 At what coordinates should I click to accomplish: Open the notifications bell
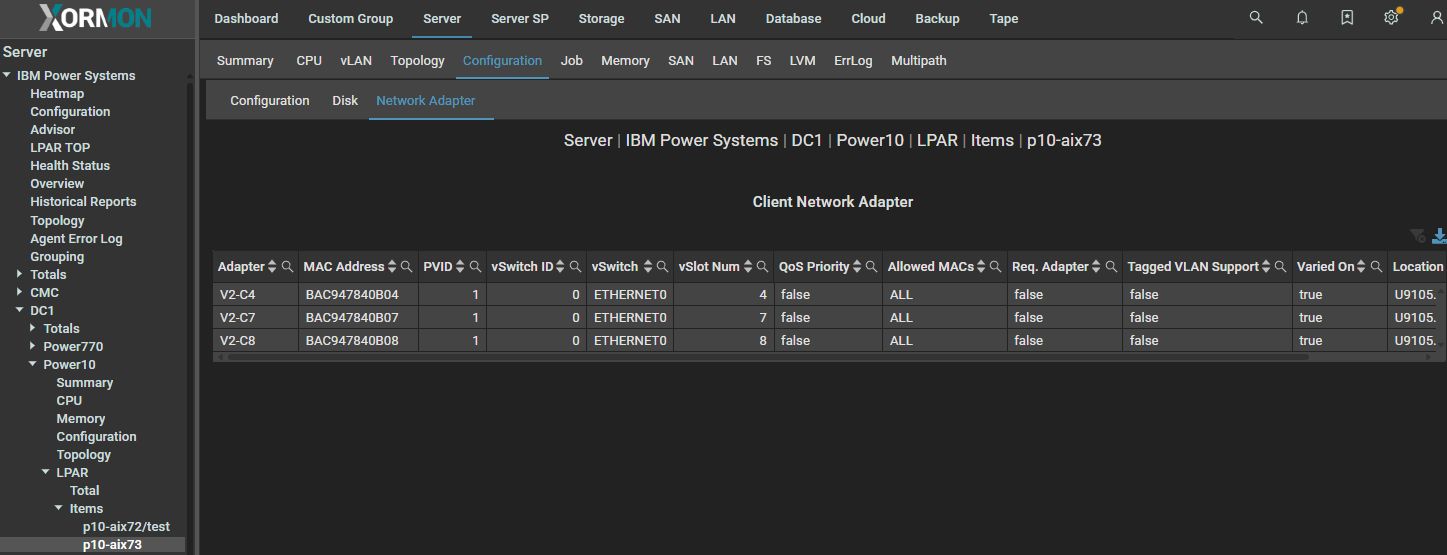(1302, 18)
